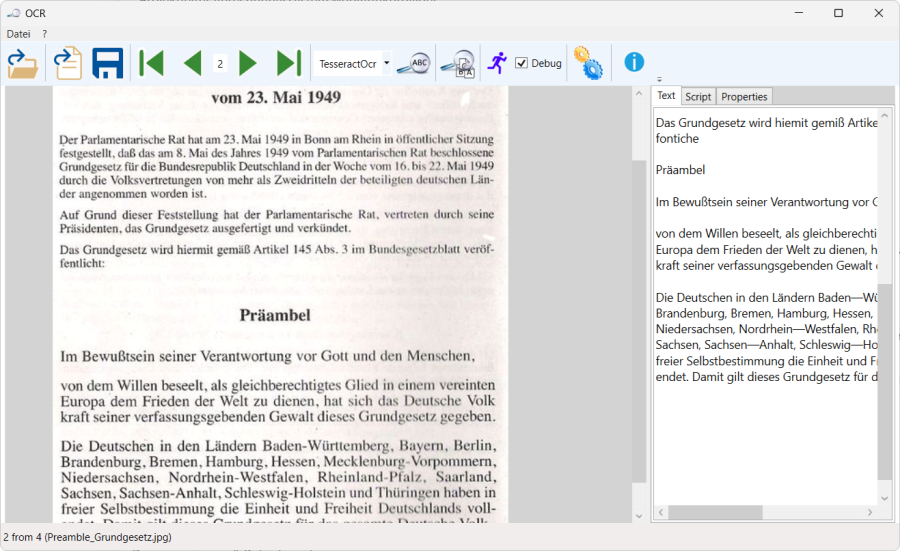The image size is (900, 551).
Task: Click the magnifier over documents icon
Action: tap(459, 63)
